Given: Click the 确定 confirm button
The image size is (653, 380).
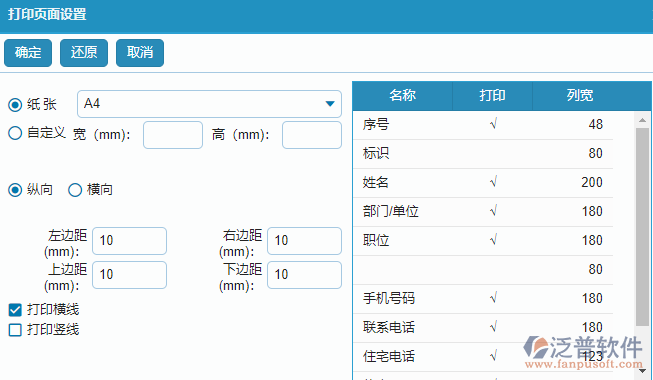Looking at the screenshot, I should tap(28, 53).
